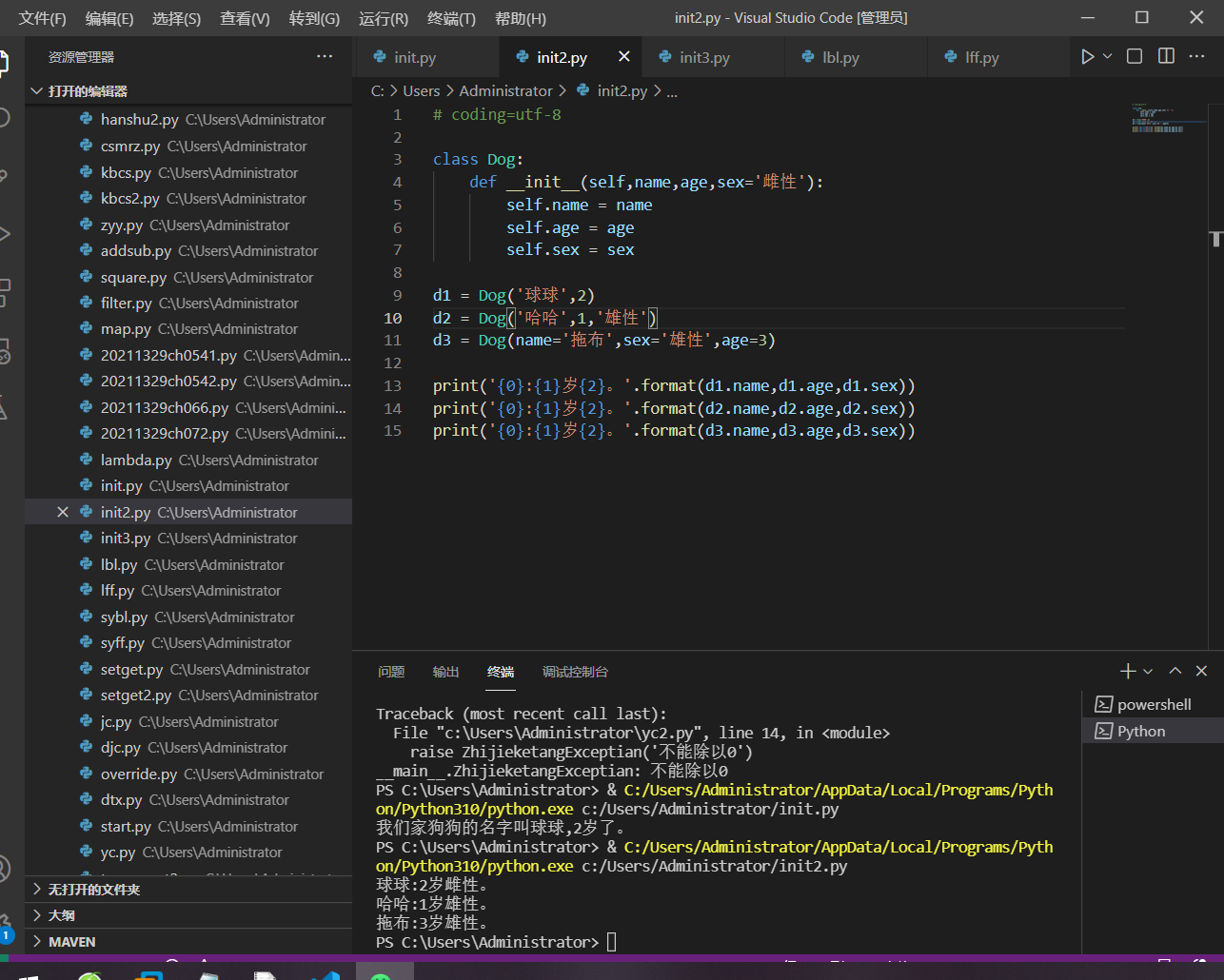
Task: Create a new terminal with plus icon
Action: (x=1128, y=672)
